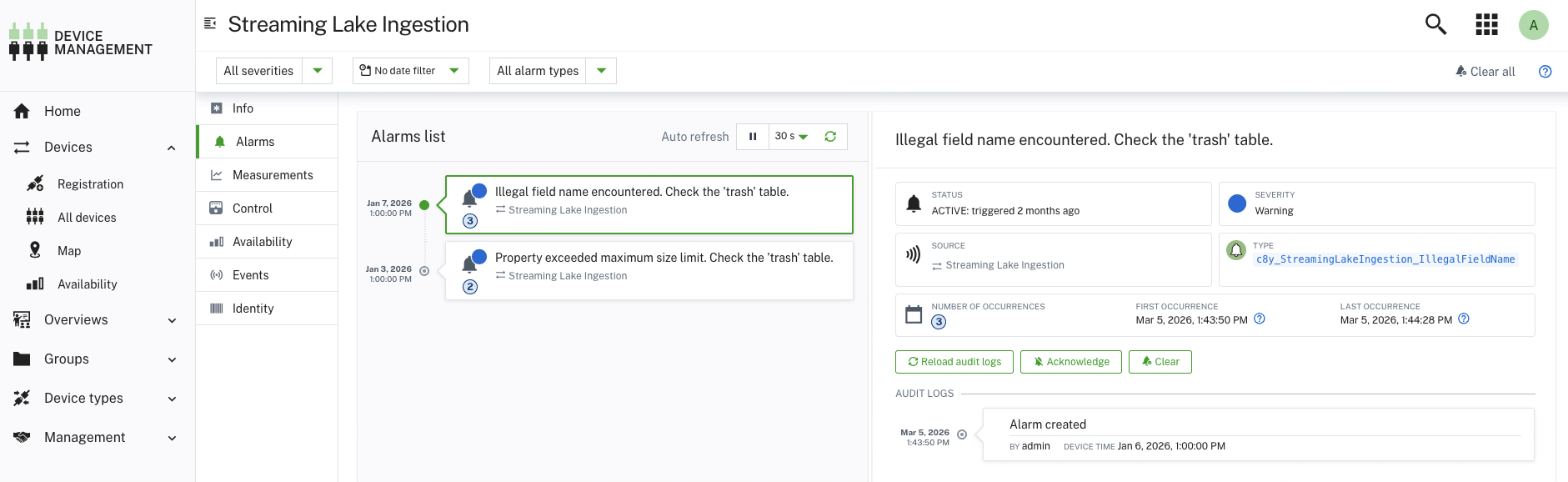Open the All severities dropdown
Viewport: 1568px width, 482px height.
273,71
